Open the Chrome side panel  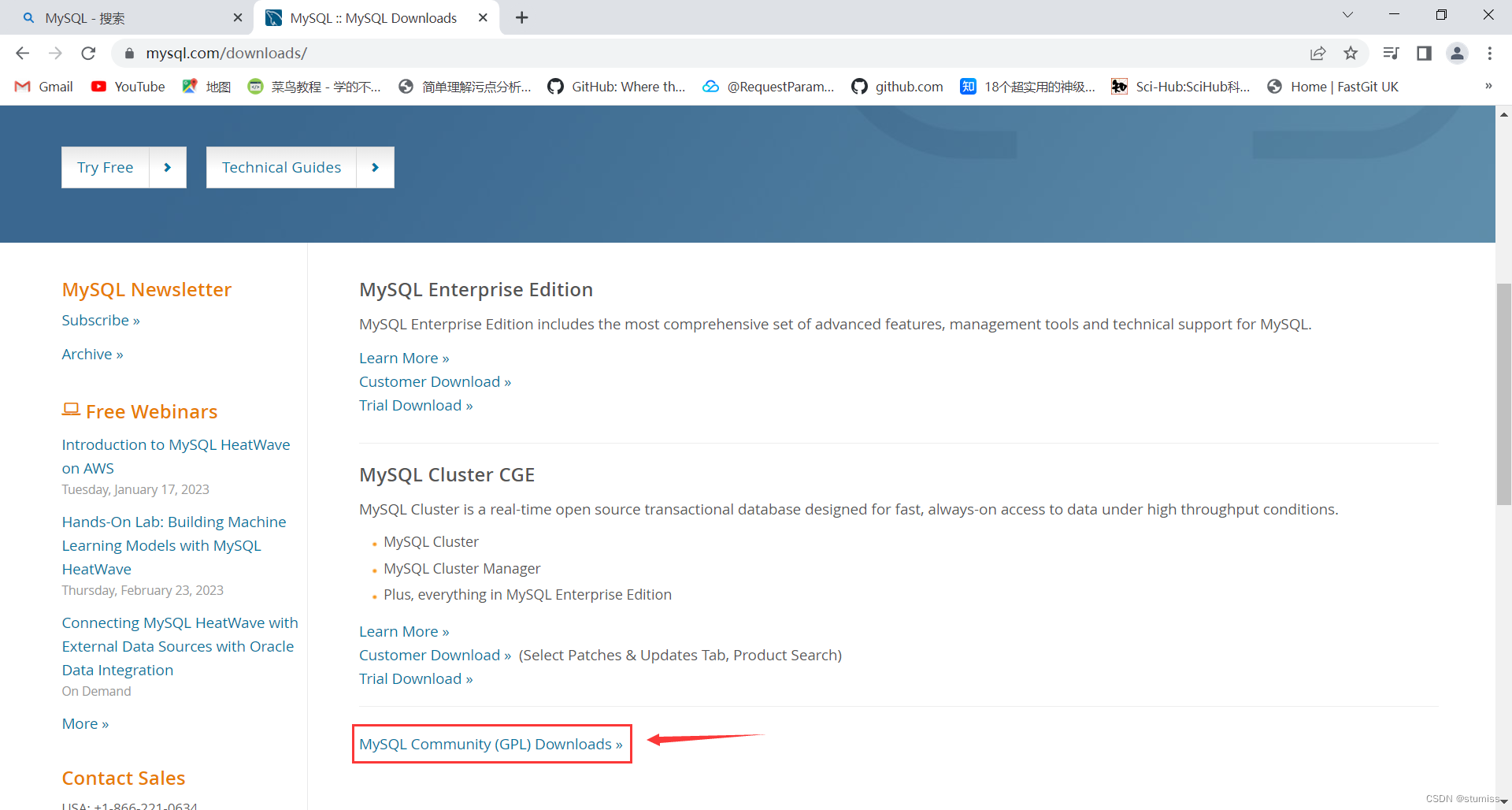(x=1424, y=53)
